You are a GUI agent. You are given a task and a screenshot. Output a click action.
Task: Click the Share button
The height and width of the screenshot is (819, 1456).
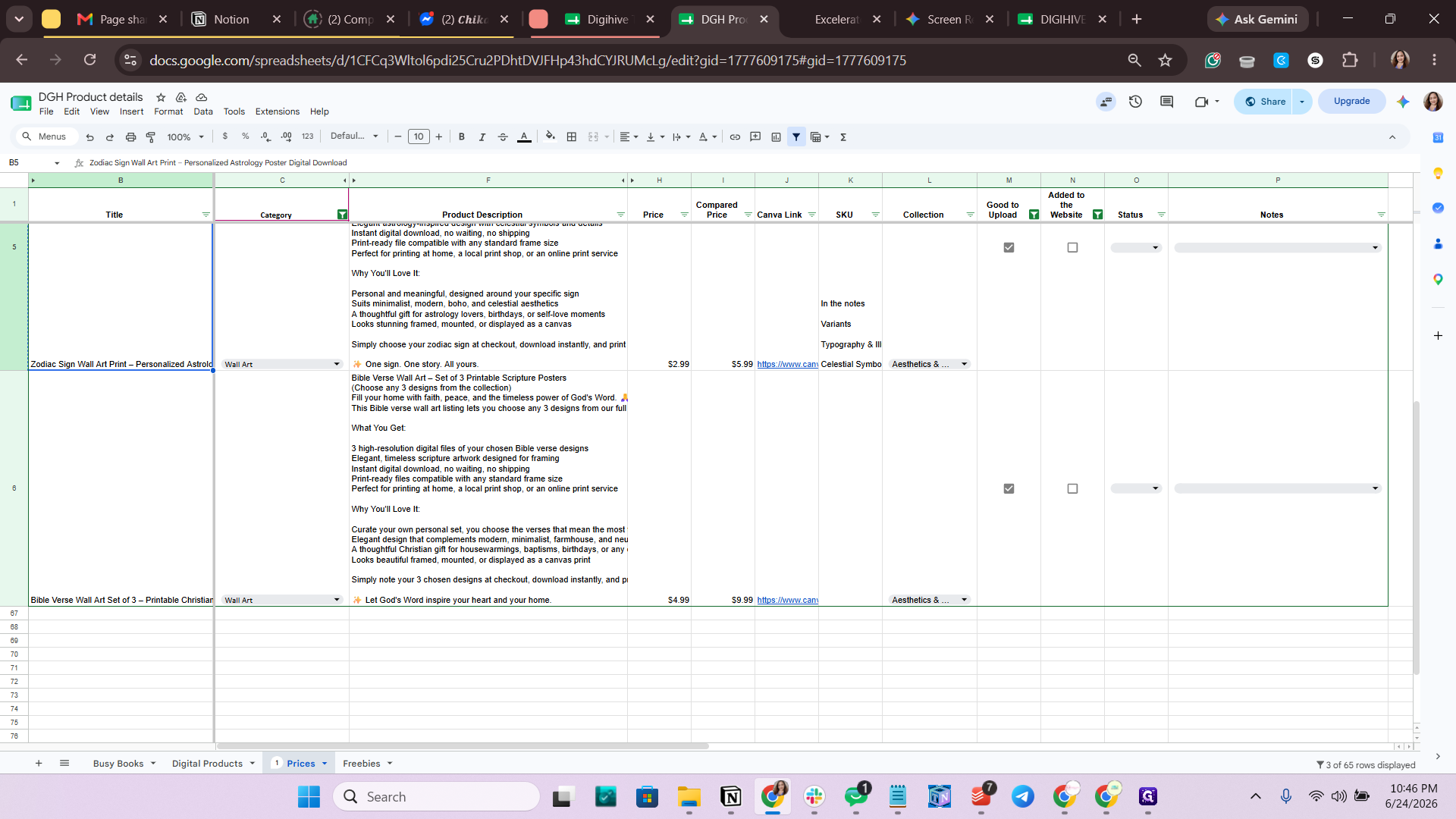point(1265,102)
